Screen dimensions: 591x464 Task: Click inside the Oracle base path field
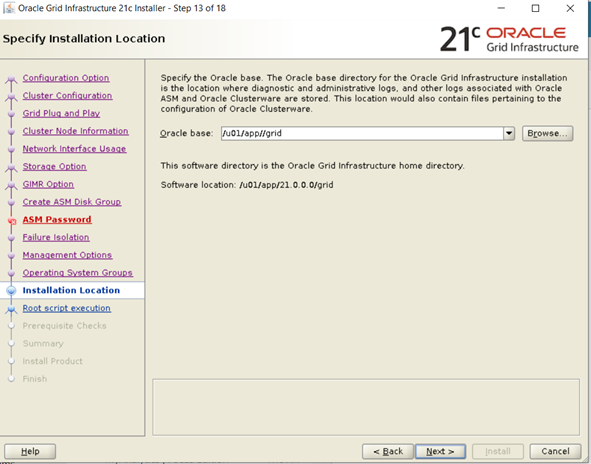362,133
